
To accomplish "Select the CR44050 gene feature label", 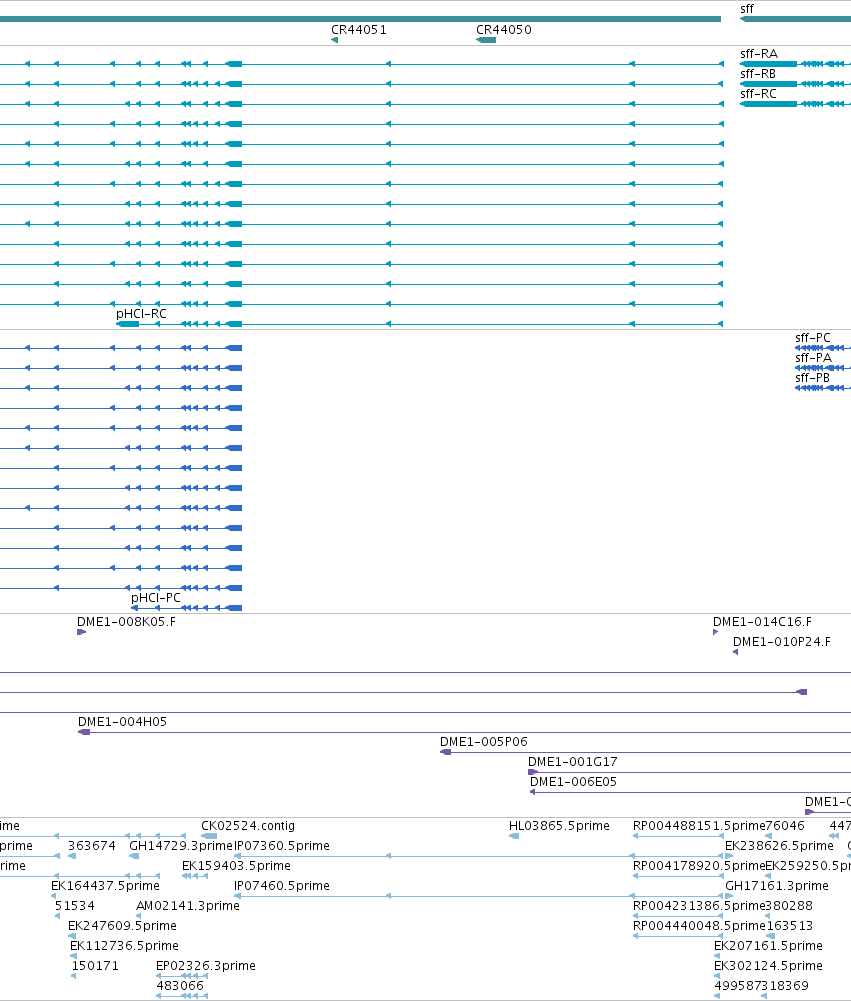I will [504, 30].
